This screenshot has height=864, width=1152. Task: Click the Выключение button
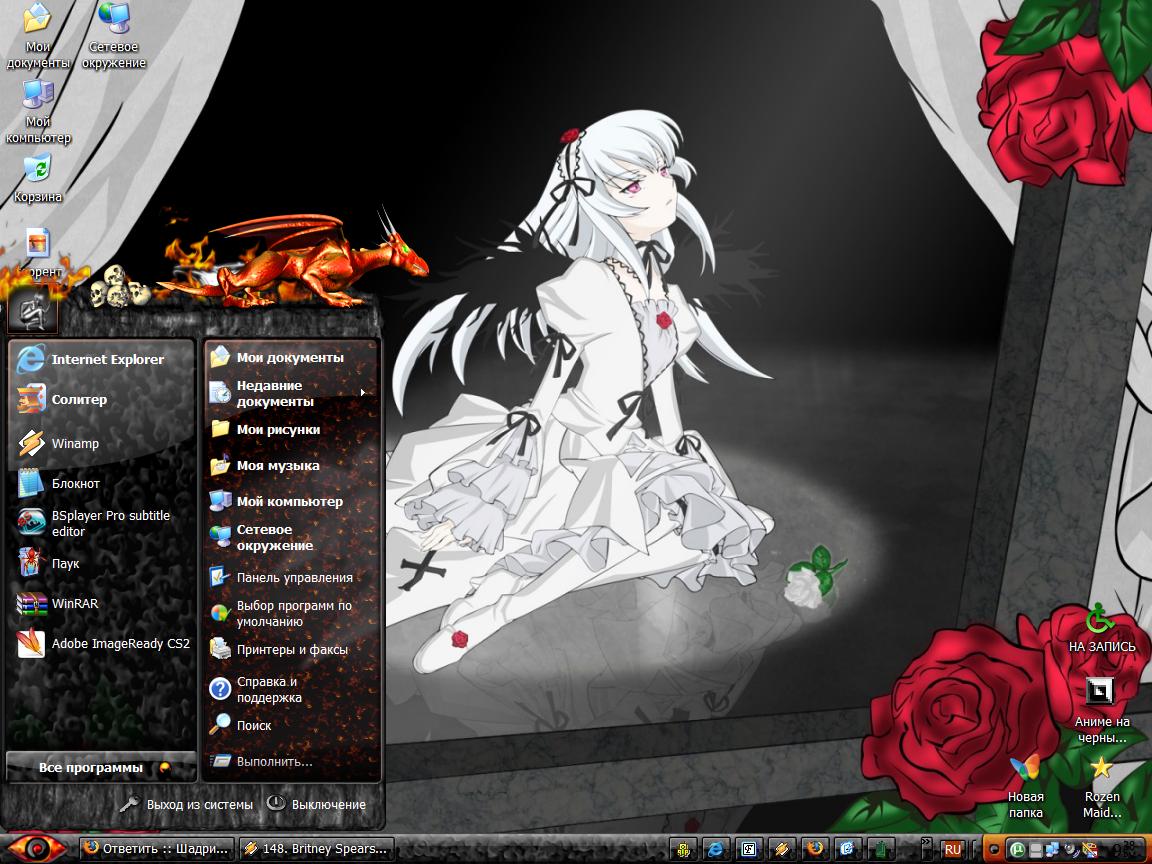coord(316,804)
